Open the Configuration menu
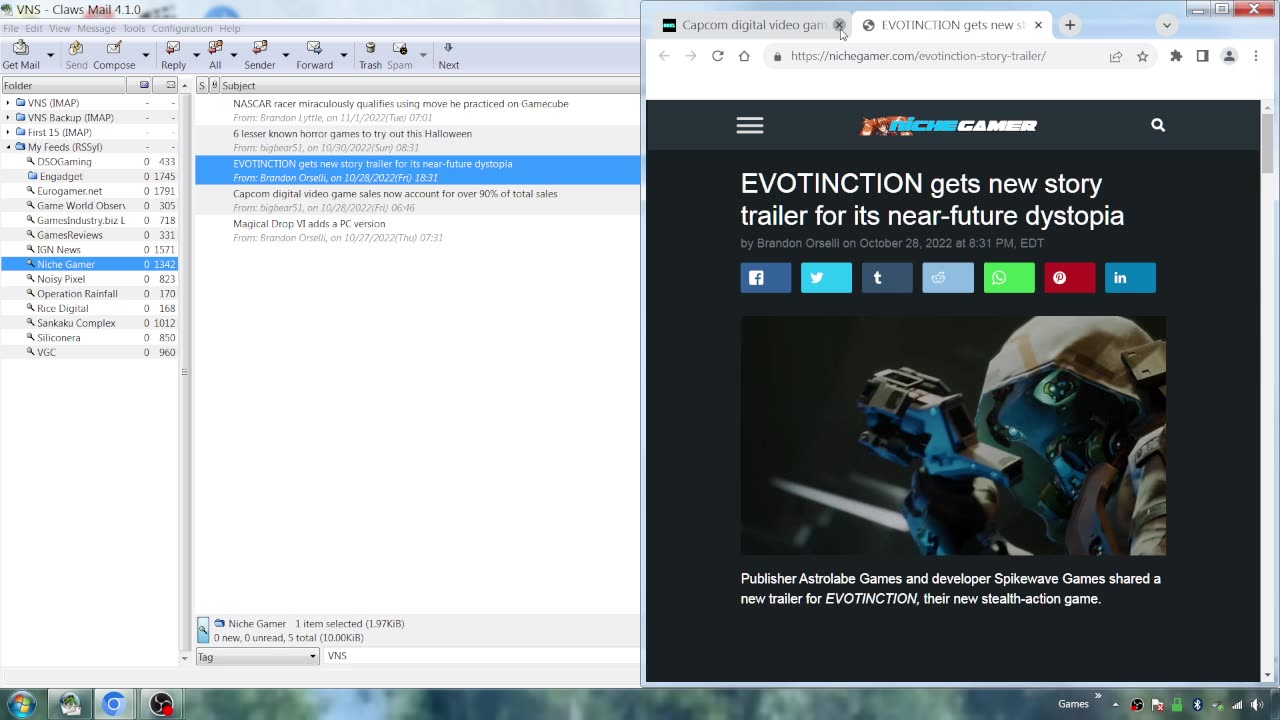Image resolution: width=1280 pixels, height=720 pixels. click(x=182, y=28)
